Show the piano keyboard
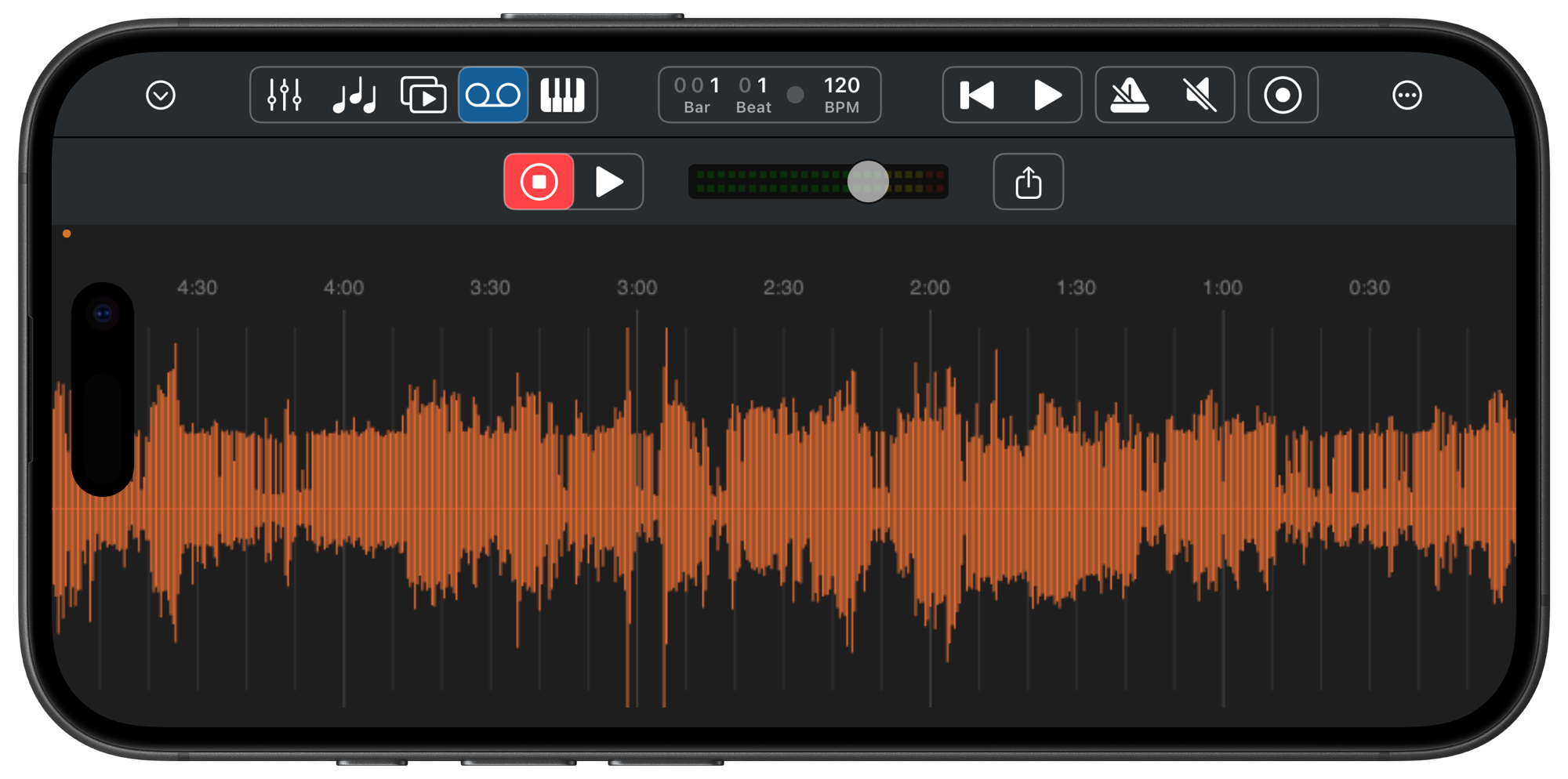Screen dimensions: 1568x779 coord(562,96)
